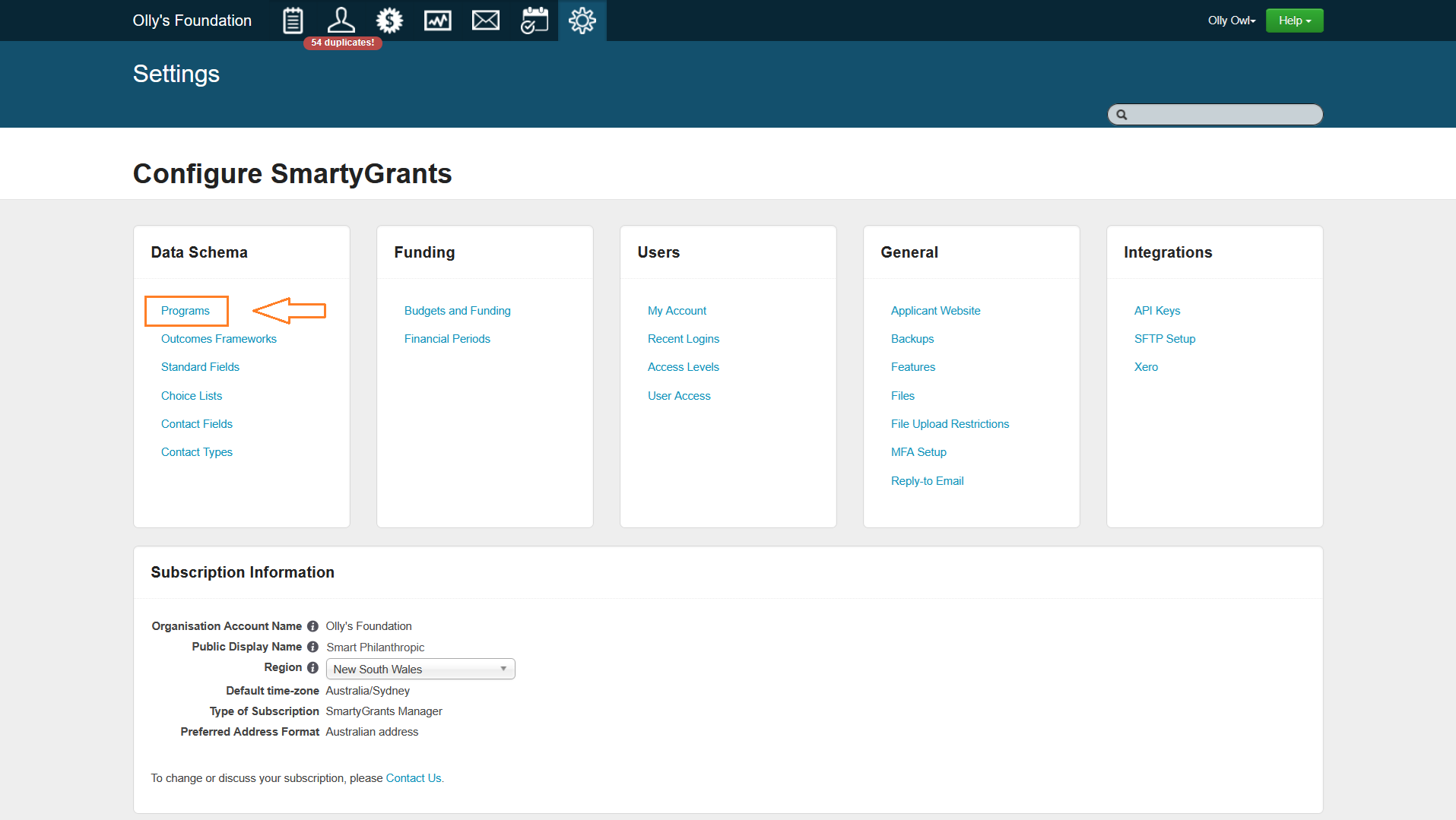Expand the Region dropdown showing New South Wales
Viewport: 1456px width, 820px height.
click(x=420, y=669)
